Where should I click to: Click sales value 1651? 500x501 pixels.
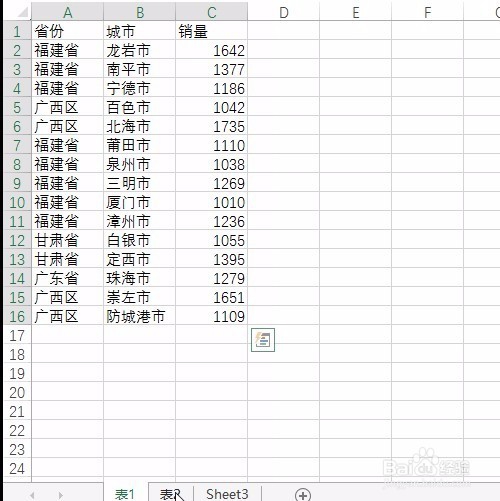click(x=212, y=297)
